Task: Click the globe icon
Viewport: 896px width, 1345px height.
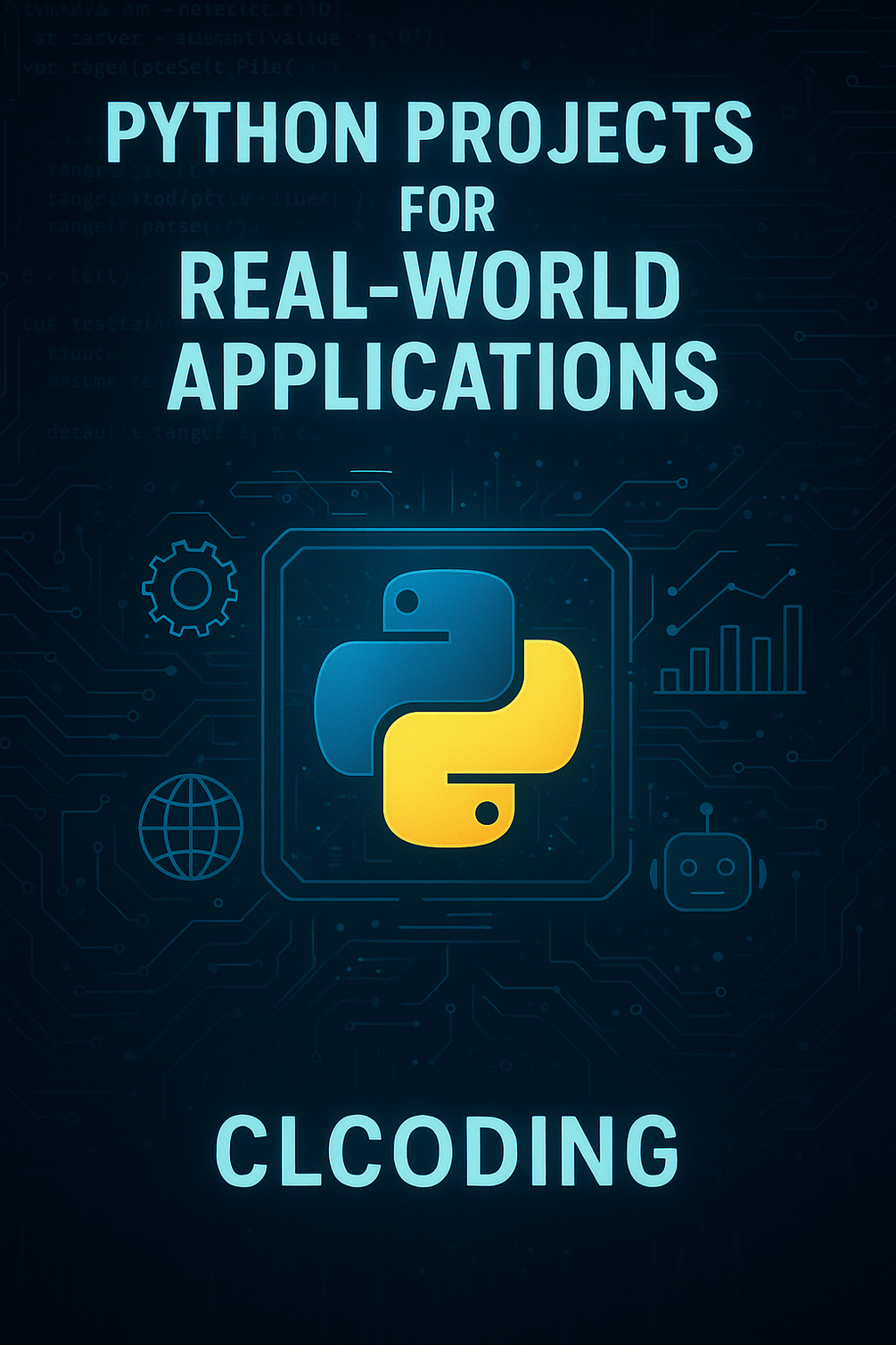Action: [x=191, y=827]
